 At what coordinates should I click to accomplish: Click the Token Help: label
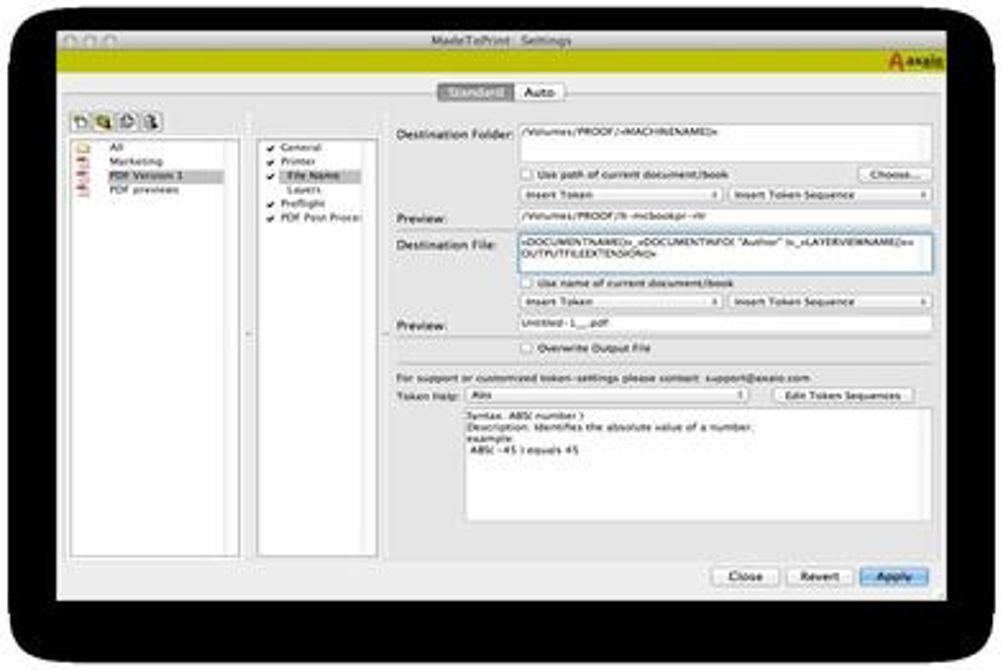click(428, 396)
